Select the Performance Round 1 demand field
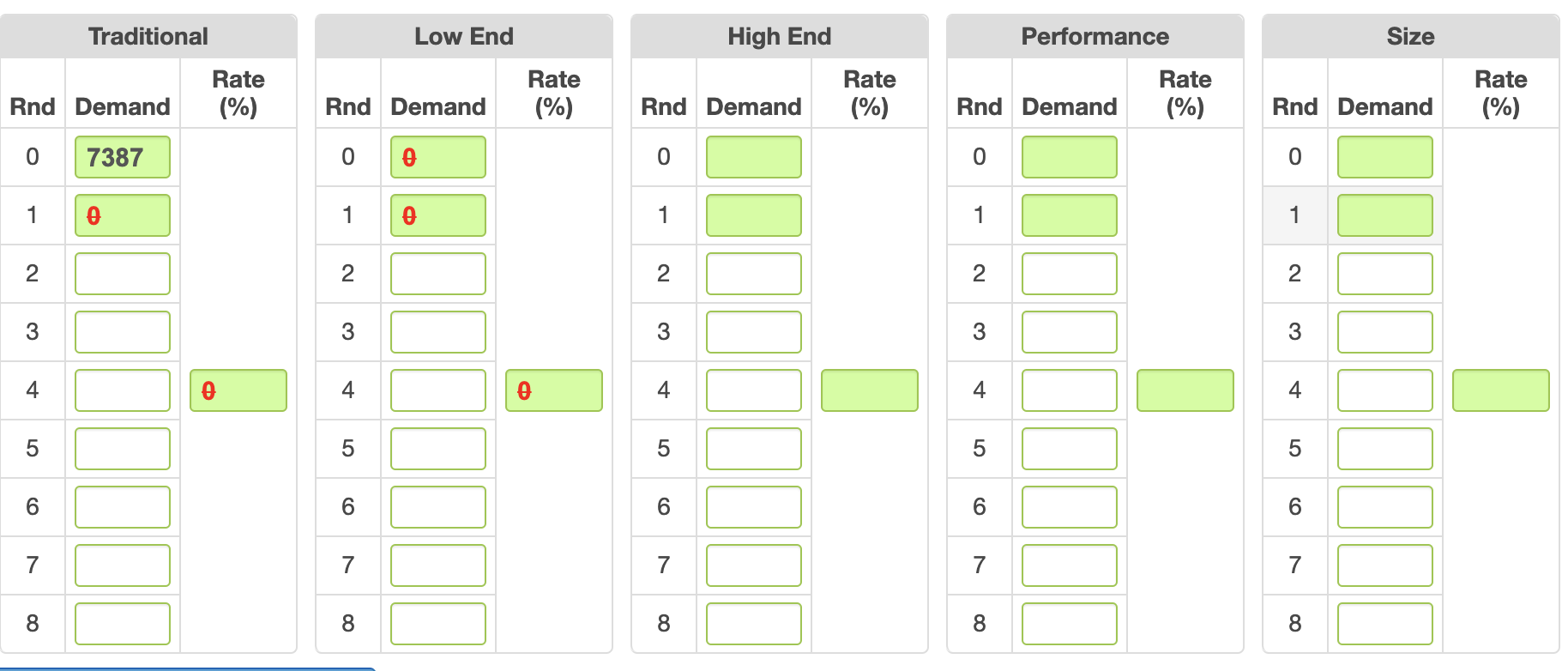Viewport: 1568px width, 671px height. (x=1069, y=215)
